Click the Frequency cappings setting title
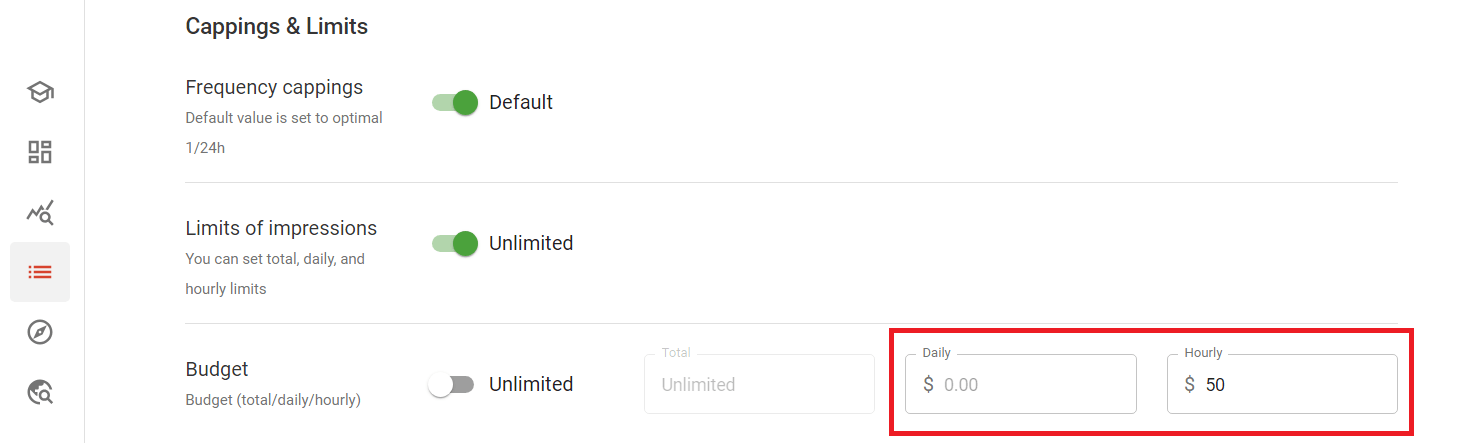This screenshot has height=443, width=1472. coord(274,87)
